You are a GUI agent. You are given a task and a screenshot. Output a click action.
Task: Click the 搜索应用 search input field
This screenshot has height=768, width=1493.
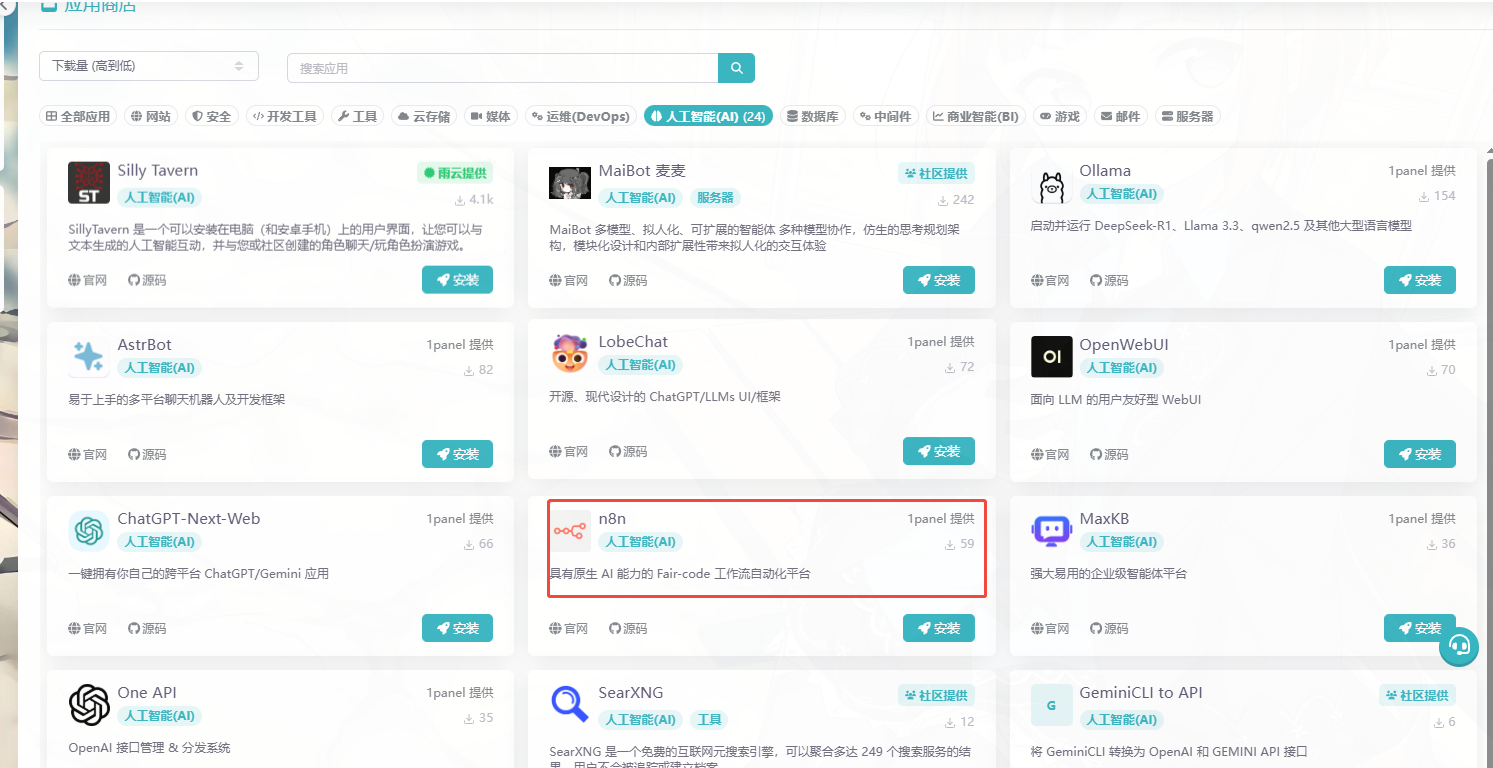pyautogui.click(x=502, y=68)
